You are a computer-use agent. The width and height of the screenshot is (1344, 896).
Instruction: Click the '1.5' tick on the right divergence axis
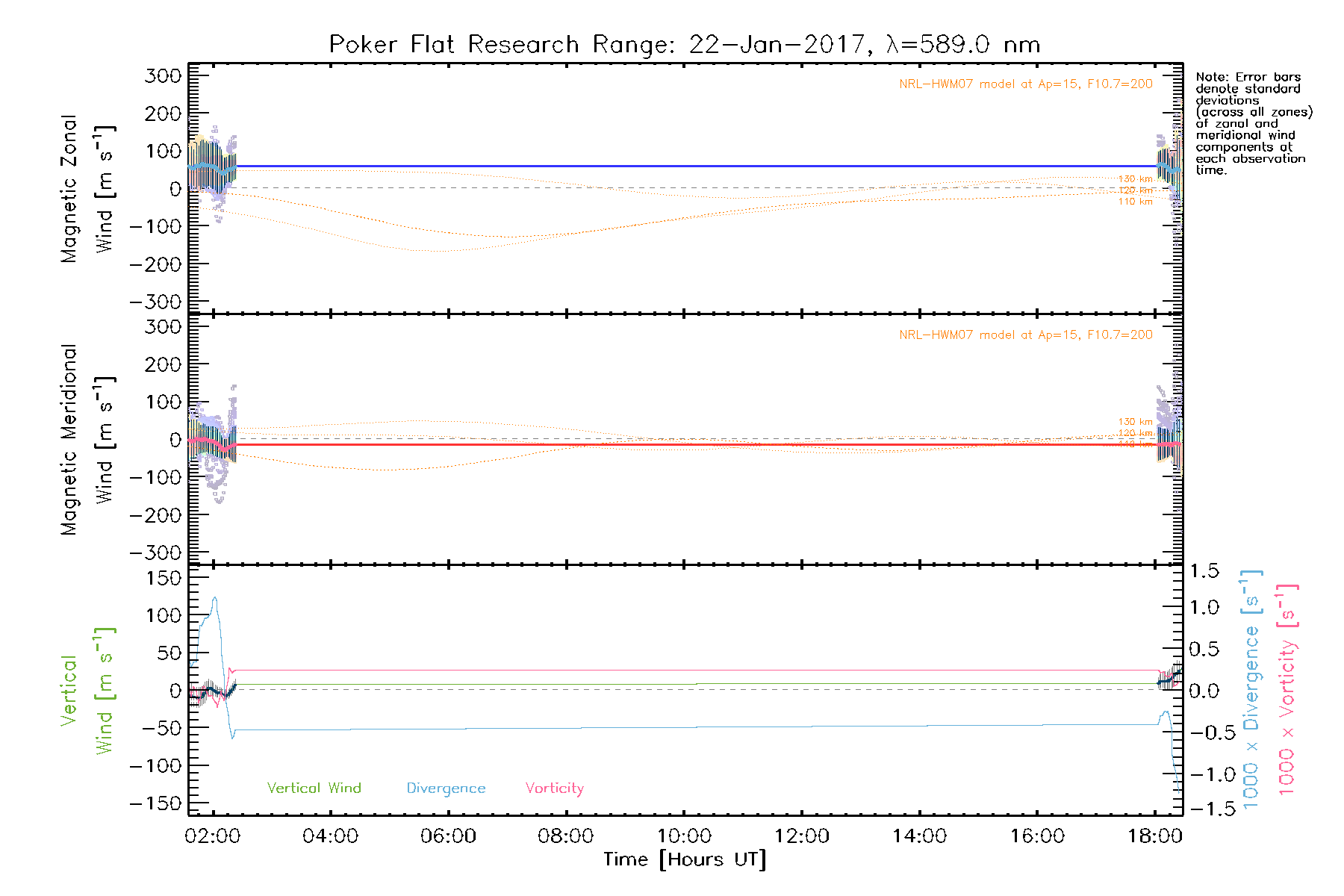(x=1204, y=571)
